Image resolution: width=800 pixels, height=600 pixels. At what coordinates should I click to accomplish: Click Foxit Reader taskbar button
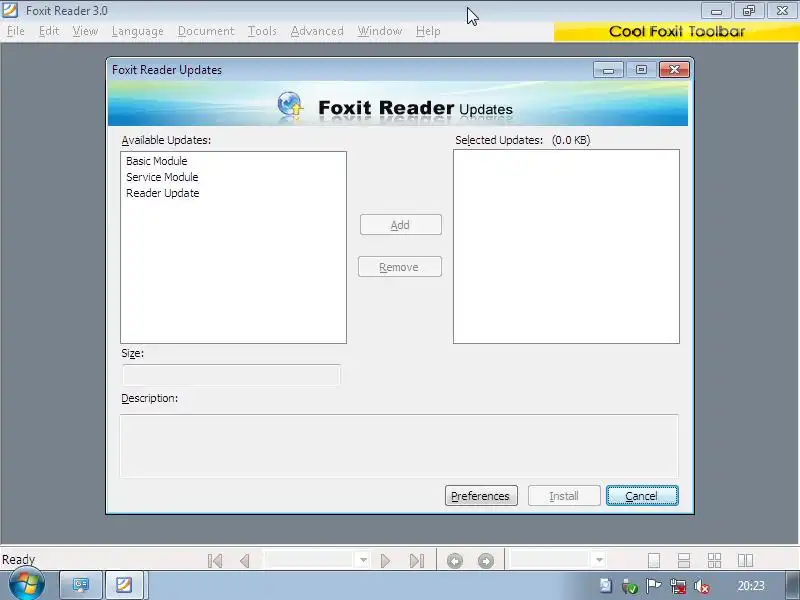click(124, 585)
